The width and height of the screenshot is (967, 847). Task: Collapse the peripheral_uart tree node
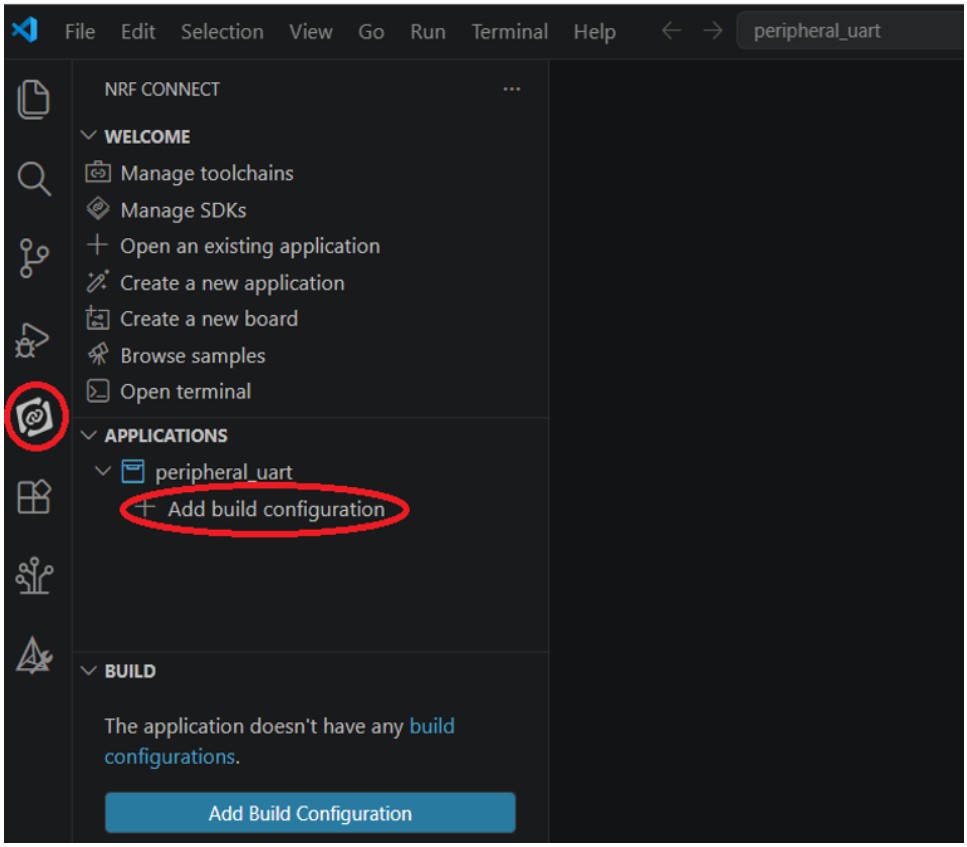103,471
